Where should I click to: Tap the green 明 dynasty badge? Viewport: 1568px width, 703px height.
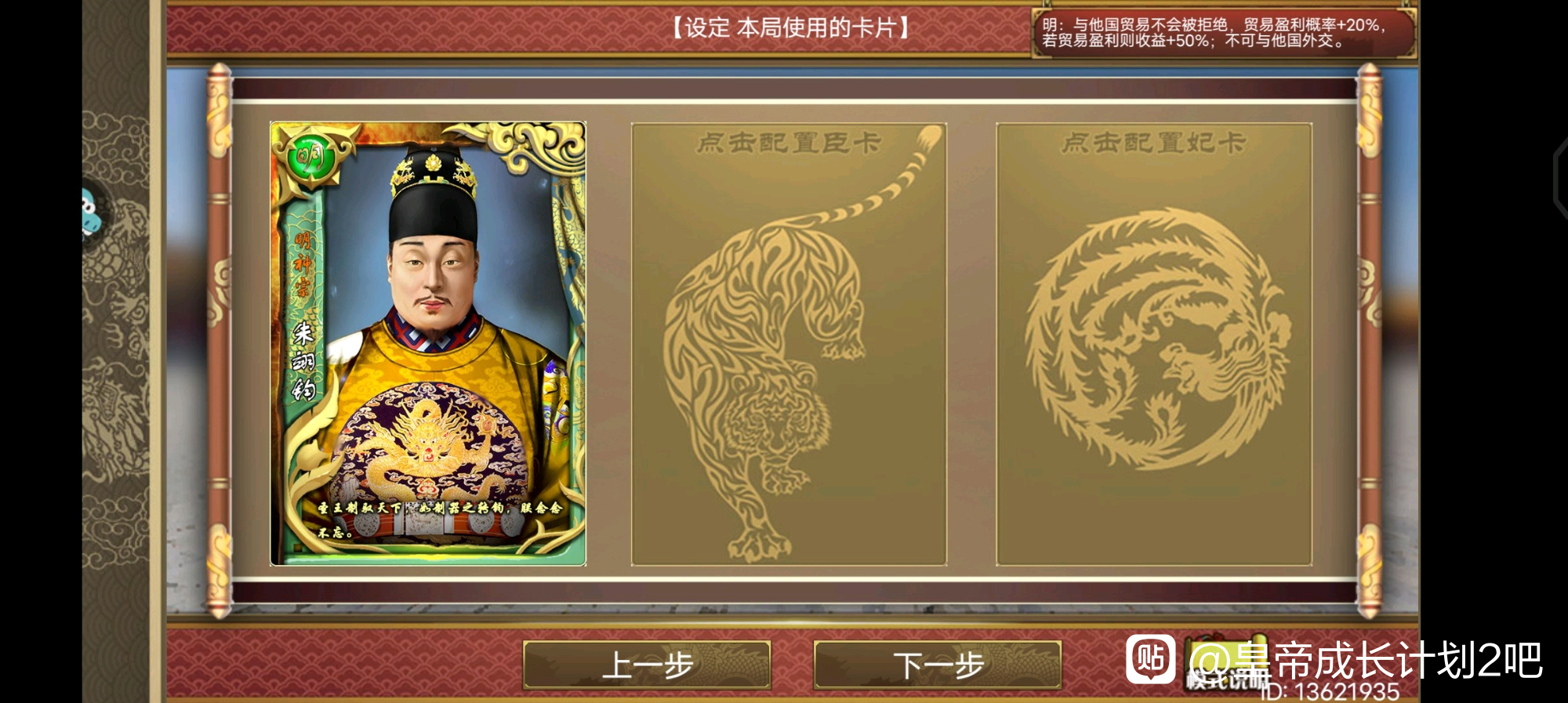311,158
